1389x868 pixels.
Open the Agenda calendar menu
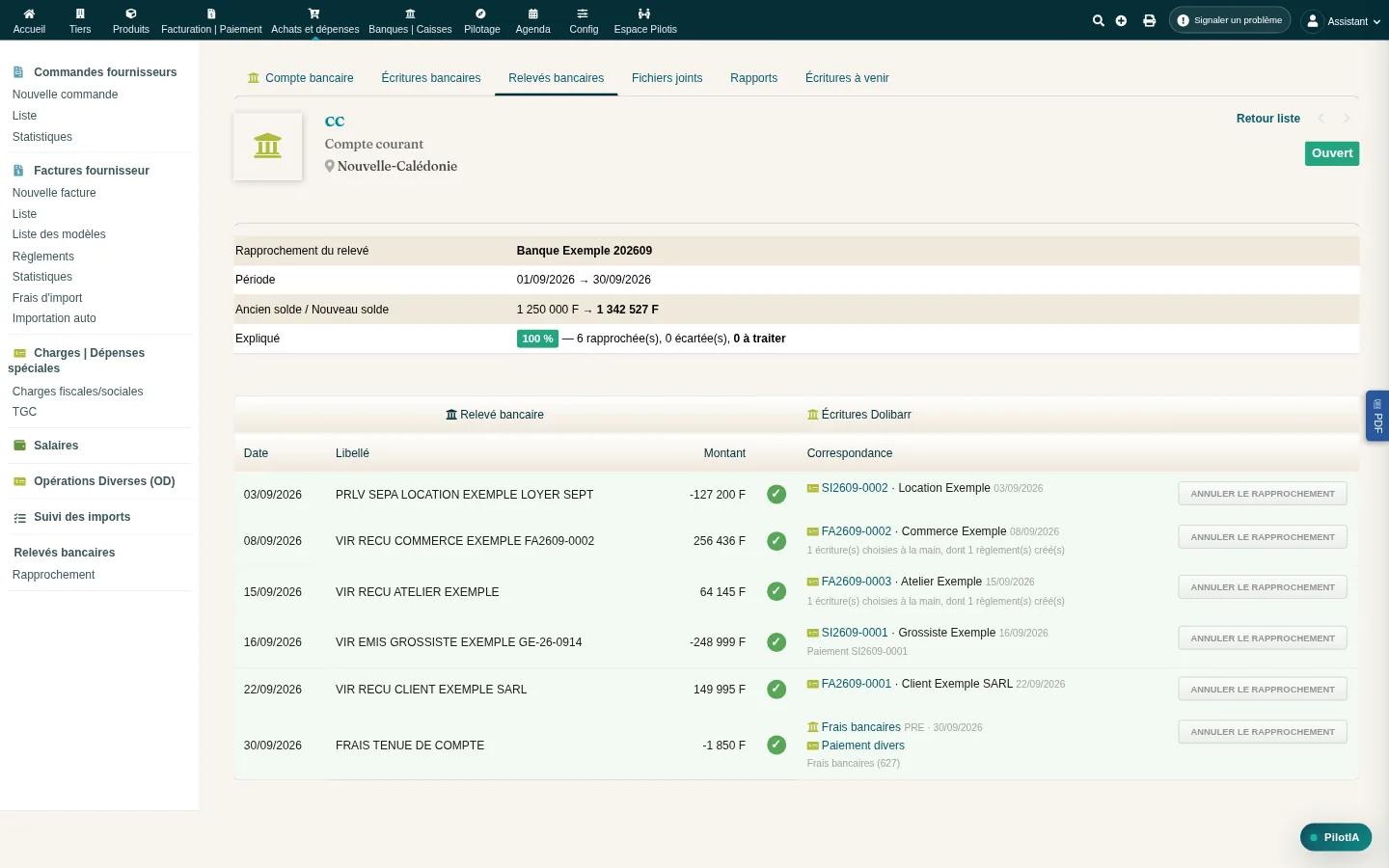point(532,20)
